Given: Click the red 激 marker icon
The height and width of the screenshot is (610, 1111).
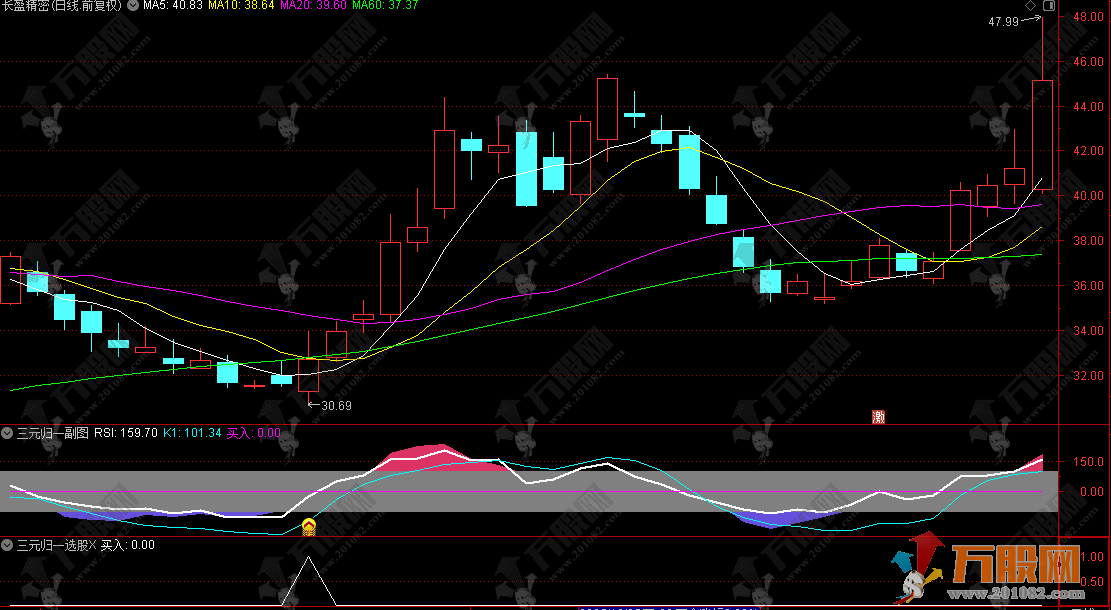Looking at the screenshot, I should 879,417.
